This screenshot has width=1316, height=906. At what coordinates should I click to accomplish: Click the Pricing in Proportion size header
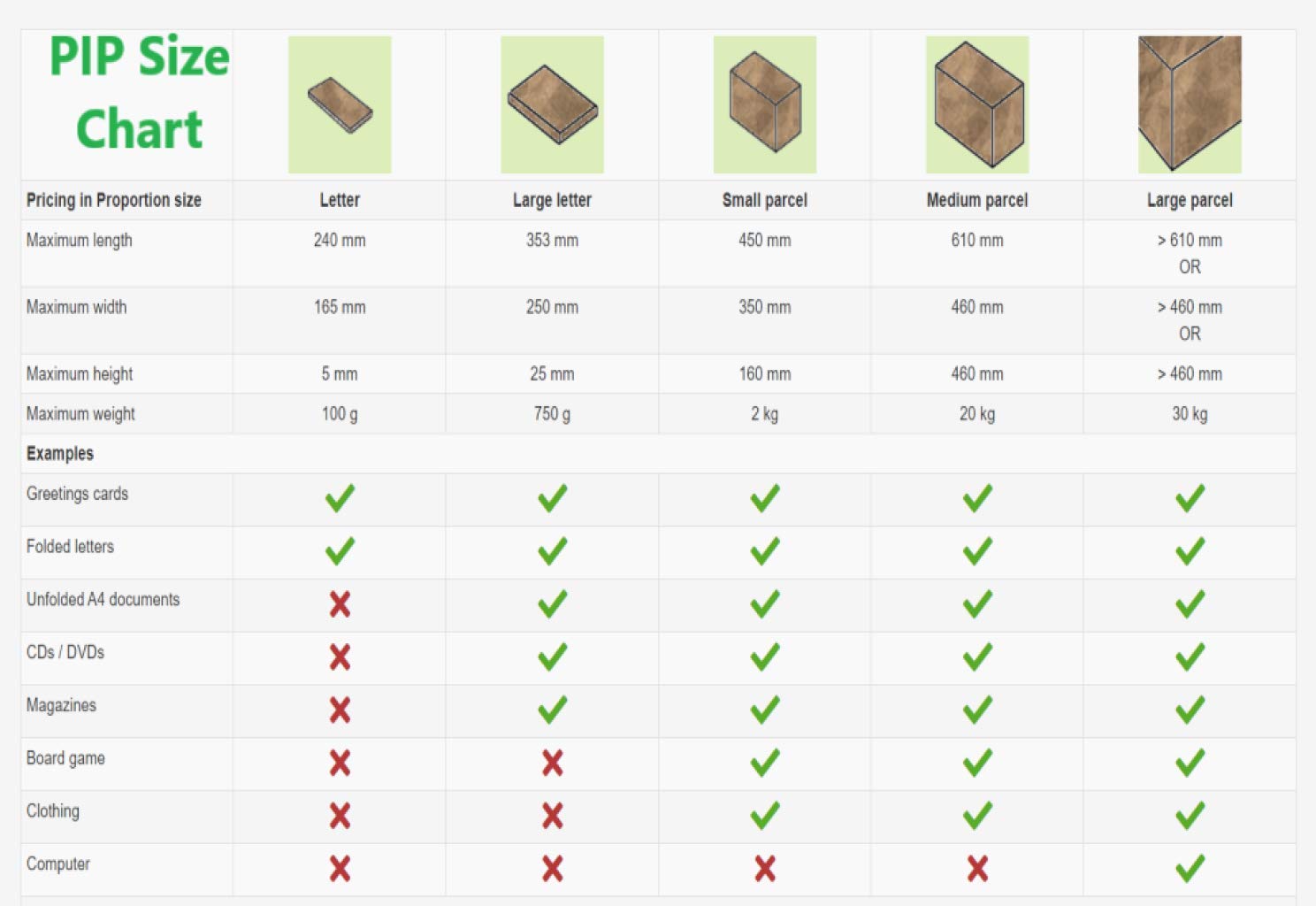[x=114, y=200]
